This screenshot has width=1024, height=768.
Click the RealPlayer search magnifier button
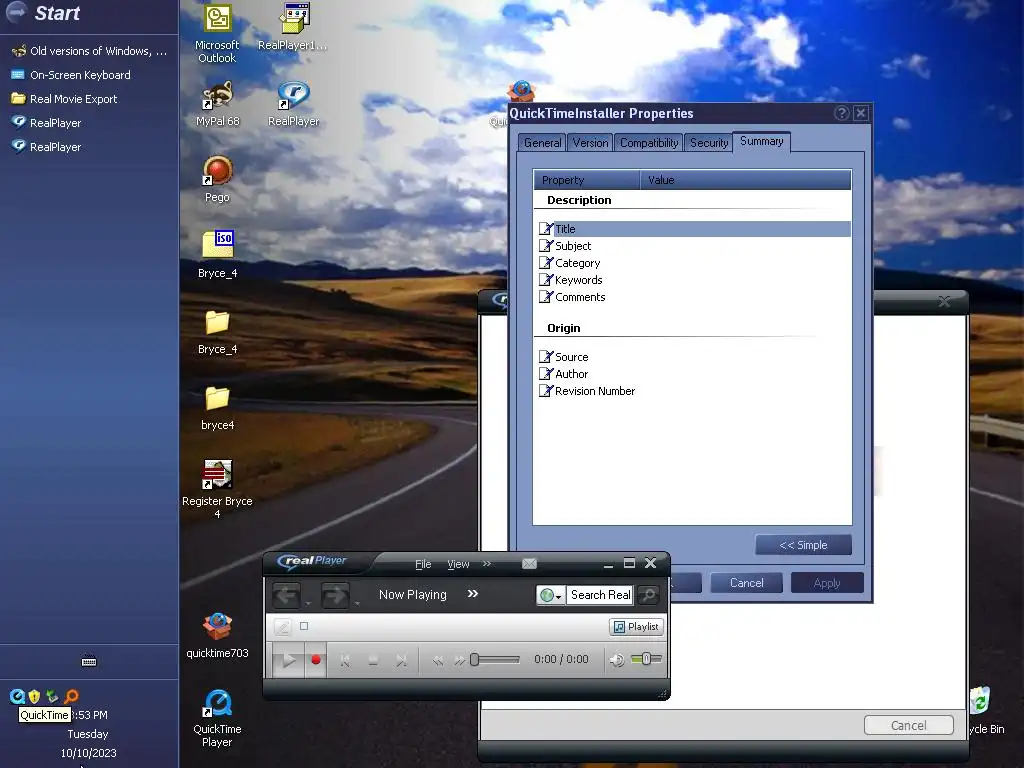[648, 595]
